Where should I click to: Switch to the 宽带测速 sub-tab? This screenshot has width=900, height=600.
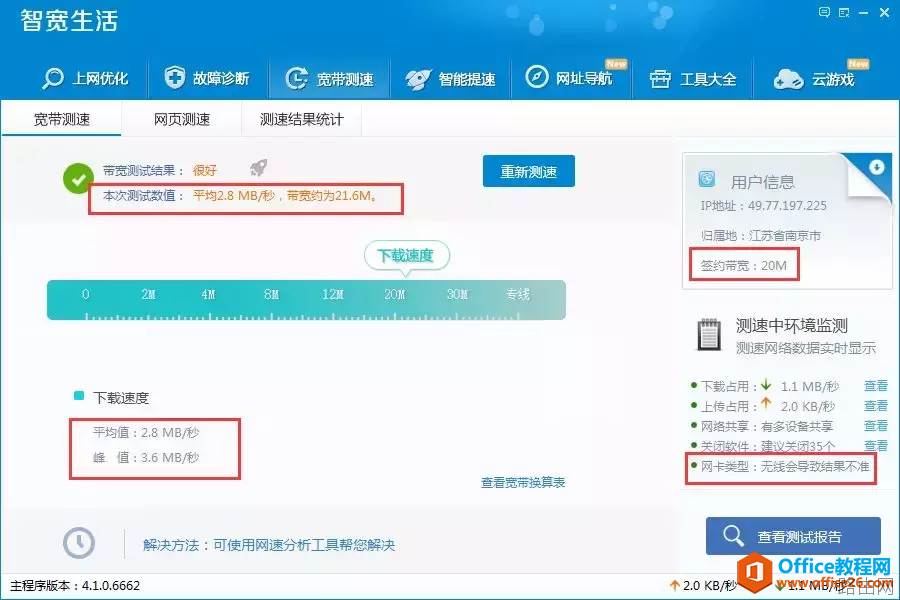coord(61,119)
